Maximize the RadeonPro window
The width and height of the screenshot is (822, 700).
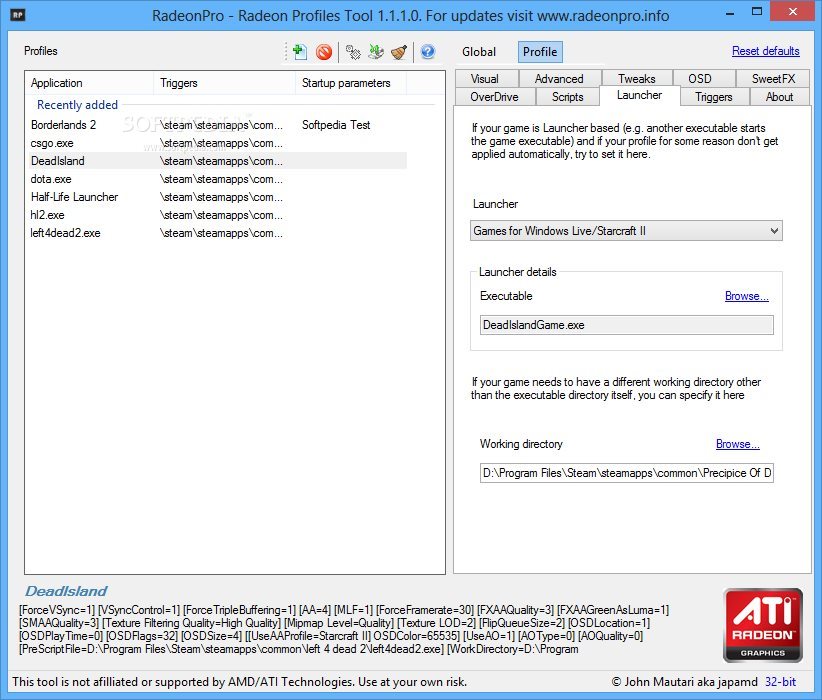pyautogui.click(x=756, y=12)
